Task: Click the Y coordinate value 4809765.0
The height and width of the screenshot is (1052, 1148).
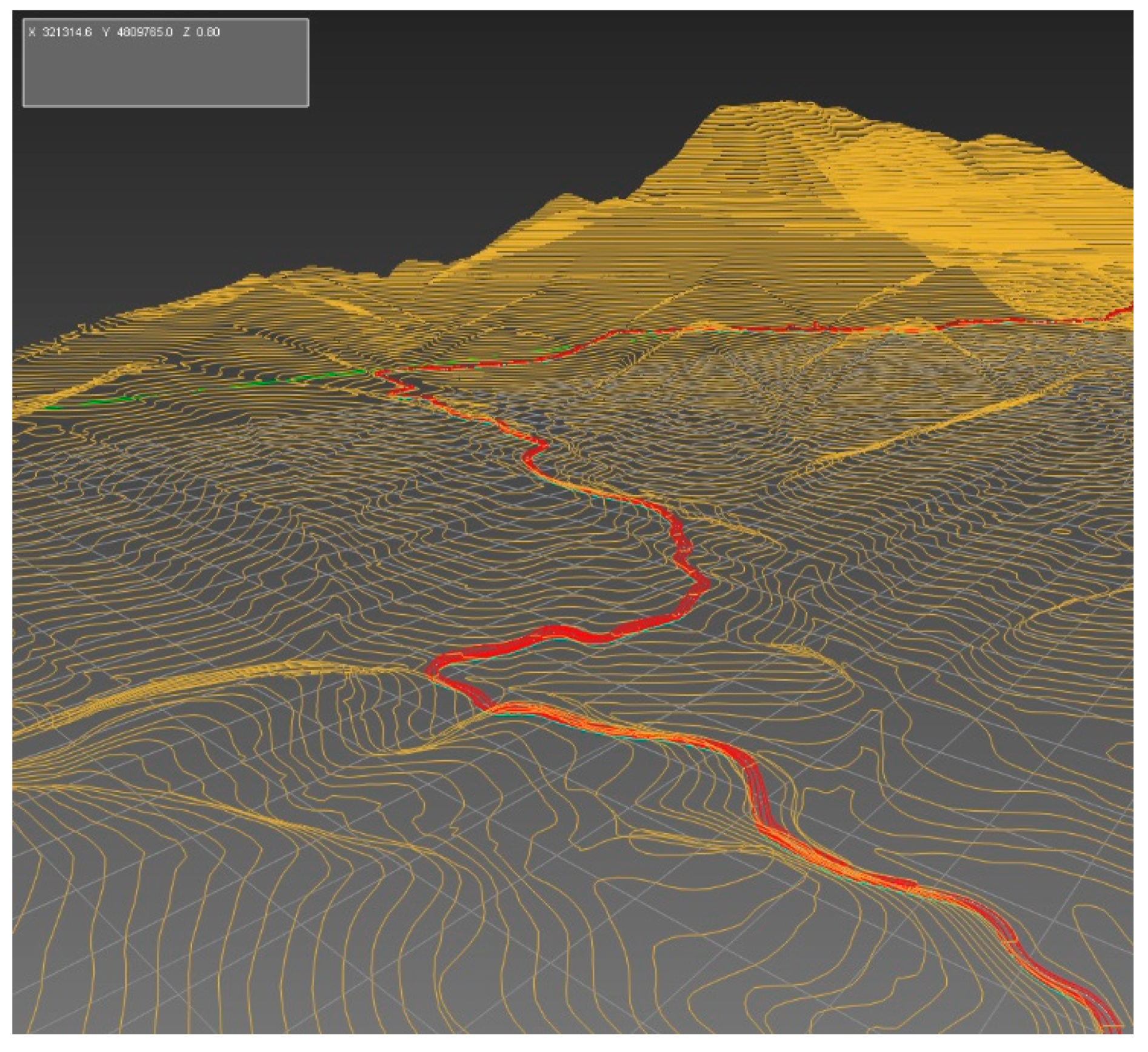Action: (x=144, y=32)
